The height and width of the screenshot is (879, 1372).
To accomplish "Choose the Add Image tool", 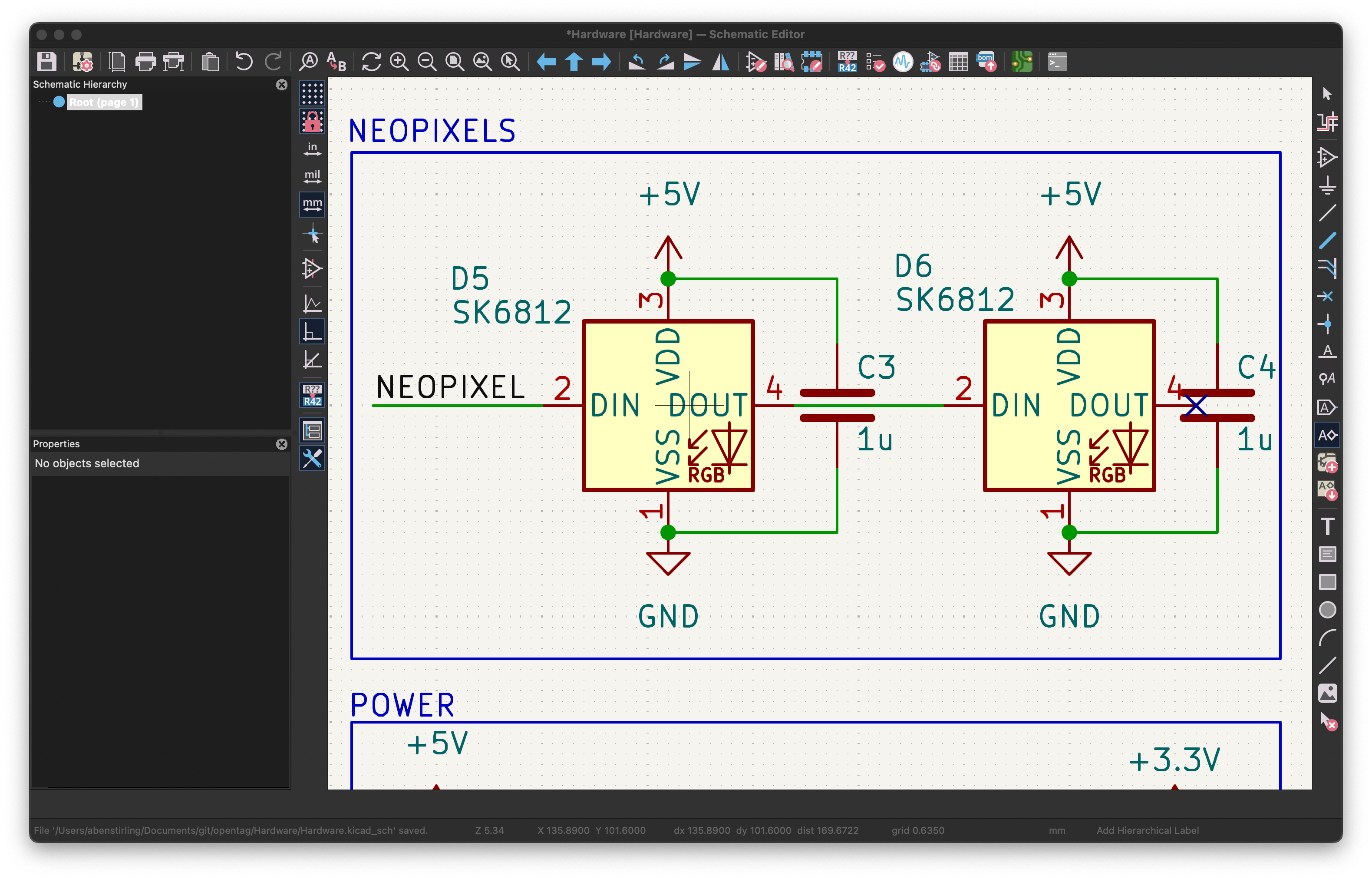I will pyautogui.click(x=1327, y=693).
